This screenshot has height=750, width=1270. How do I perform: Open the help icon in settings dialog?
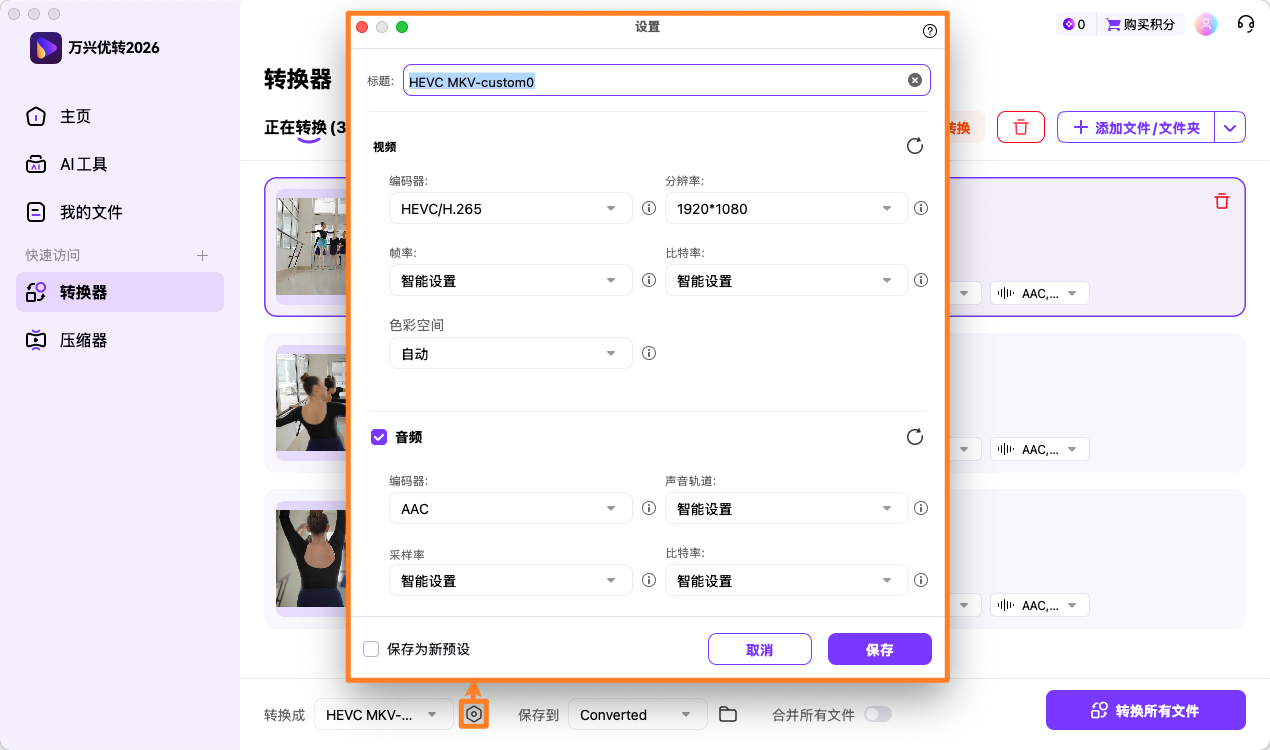click(929, 31)
